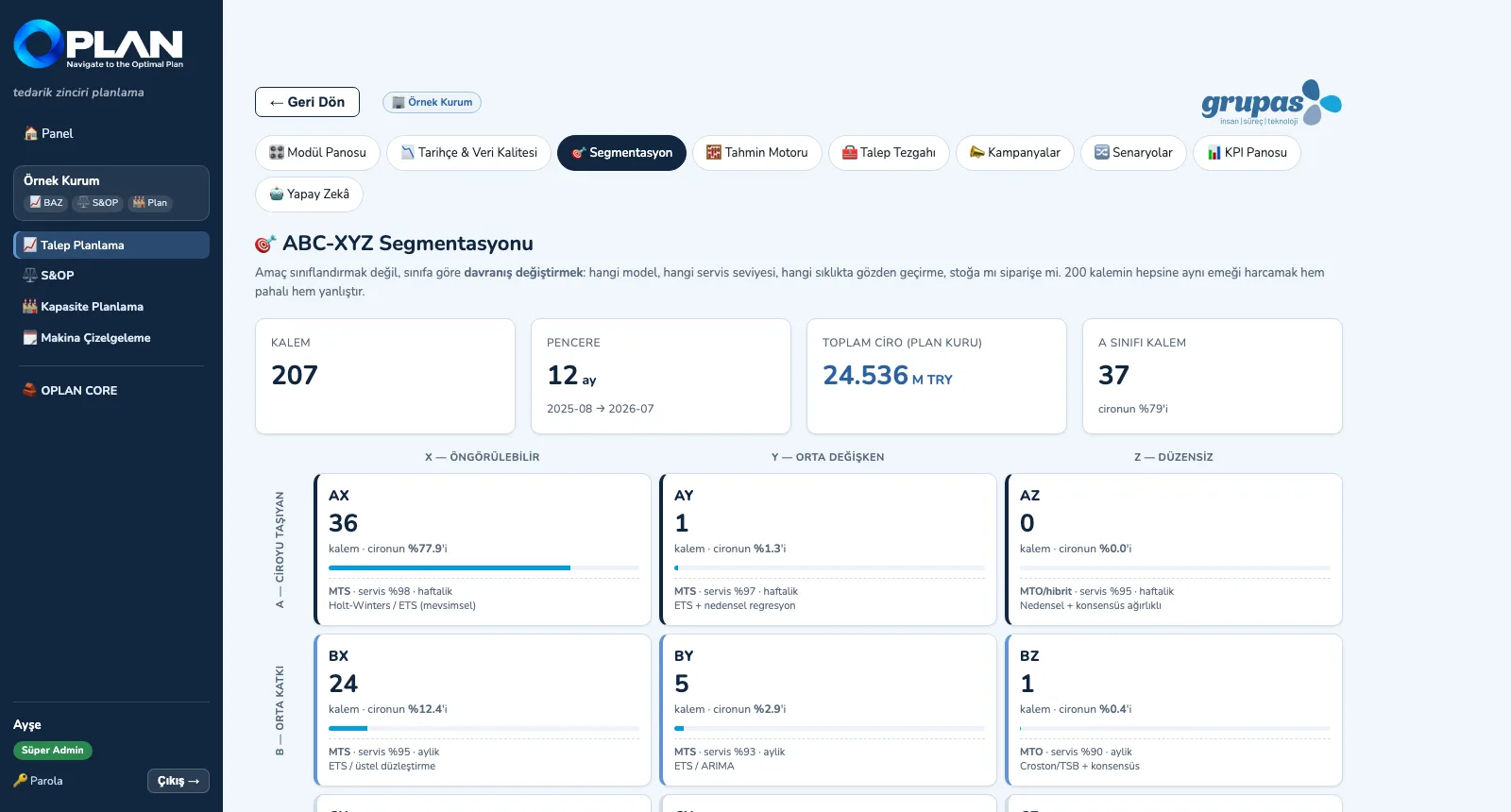This screenshot has height=812, width=1511.
Task: Select the Plan chip under Örnek Kurum
Action: tap(150, 202)
